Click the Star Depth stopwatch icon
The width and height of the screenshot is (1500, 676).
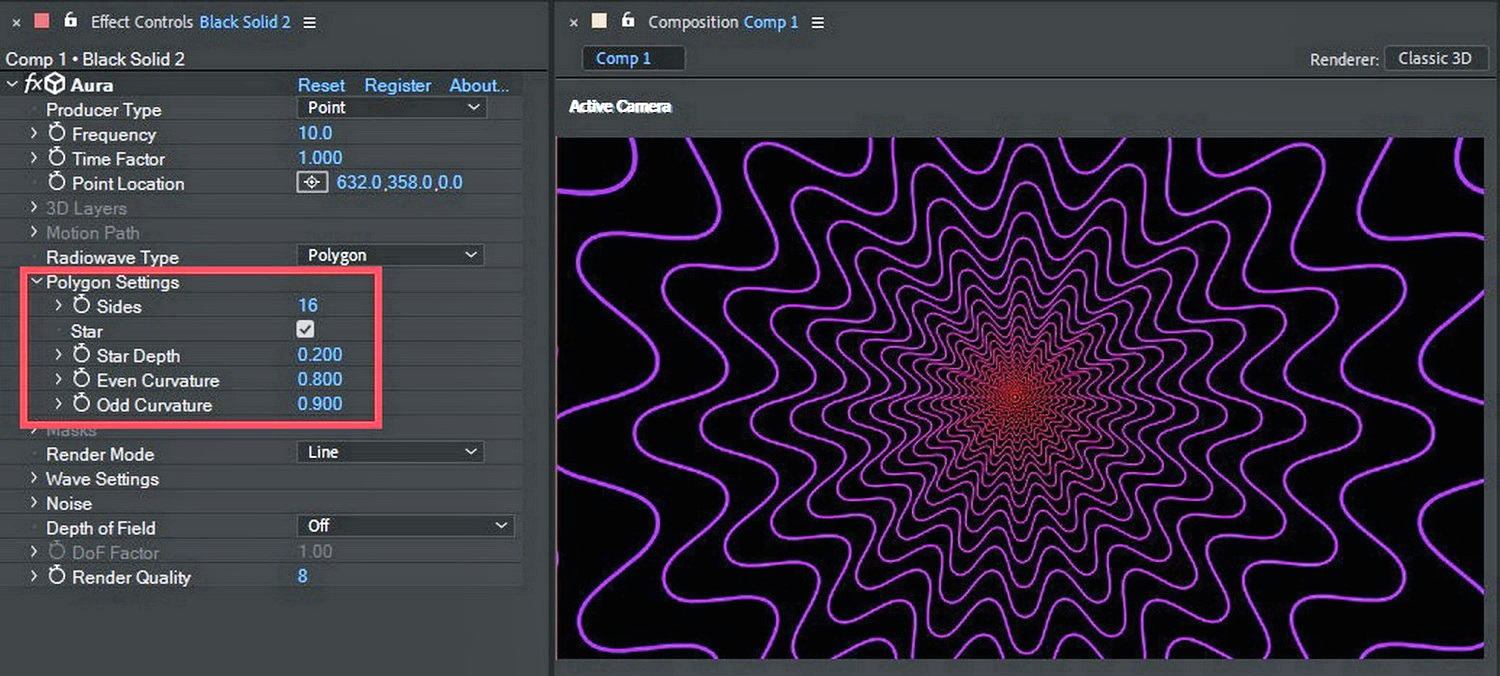[81, 354]
